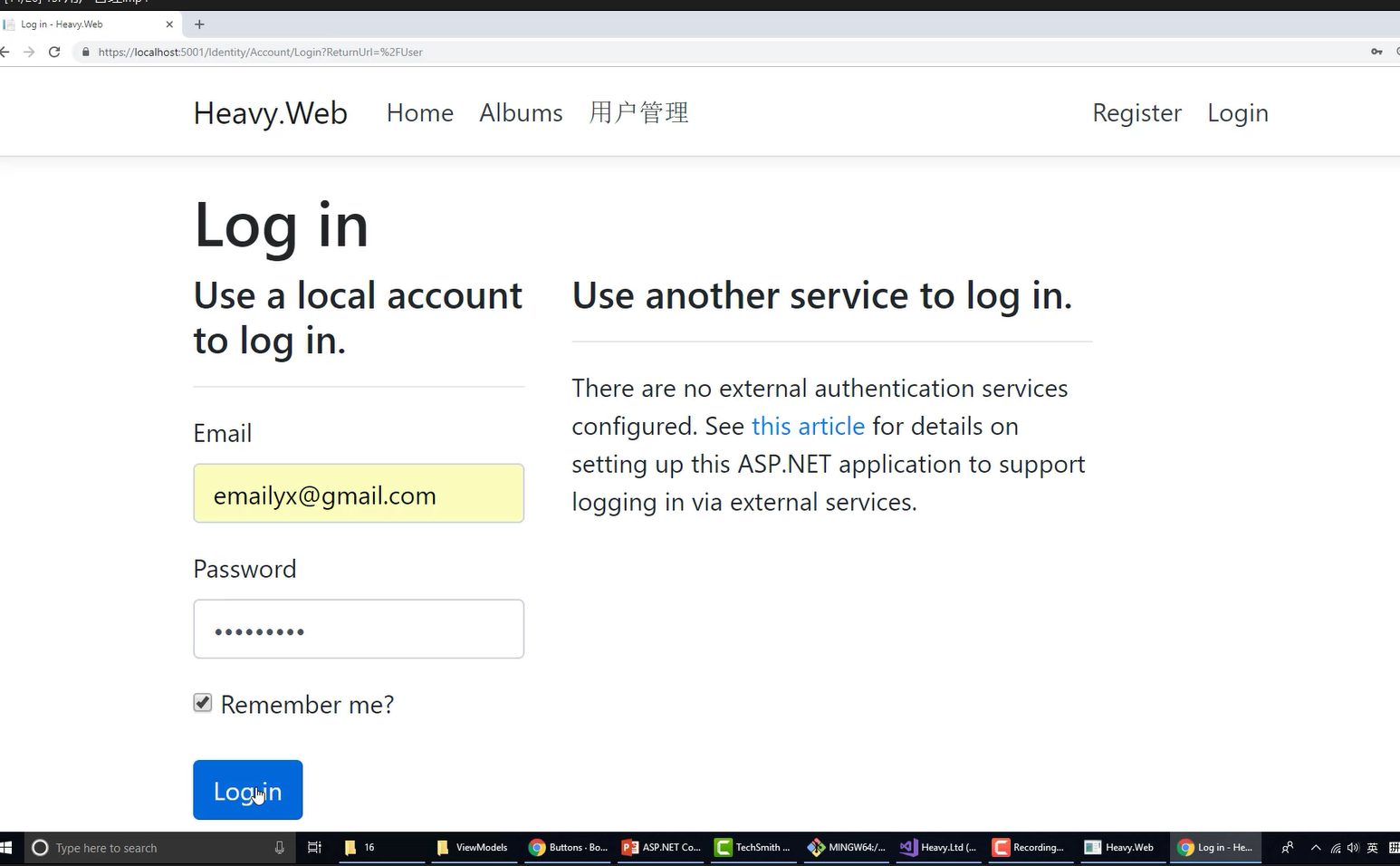The image size is (1400, 866).
Task: Open network icon in system tray
Action: point(1335,848)
